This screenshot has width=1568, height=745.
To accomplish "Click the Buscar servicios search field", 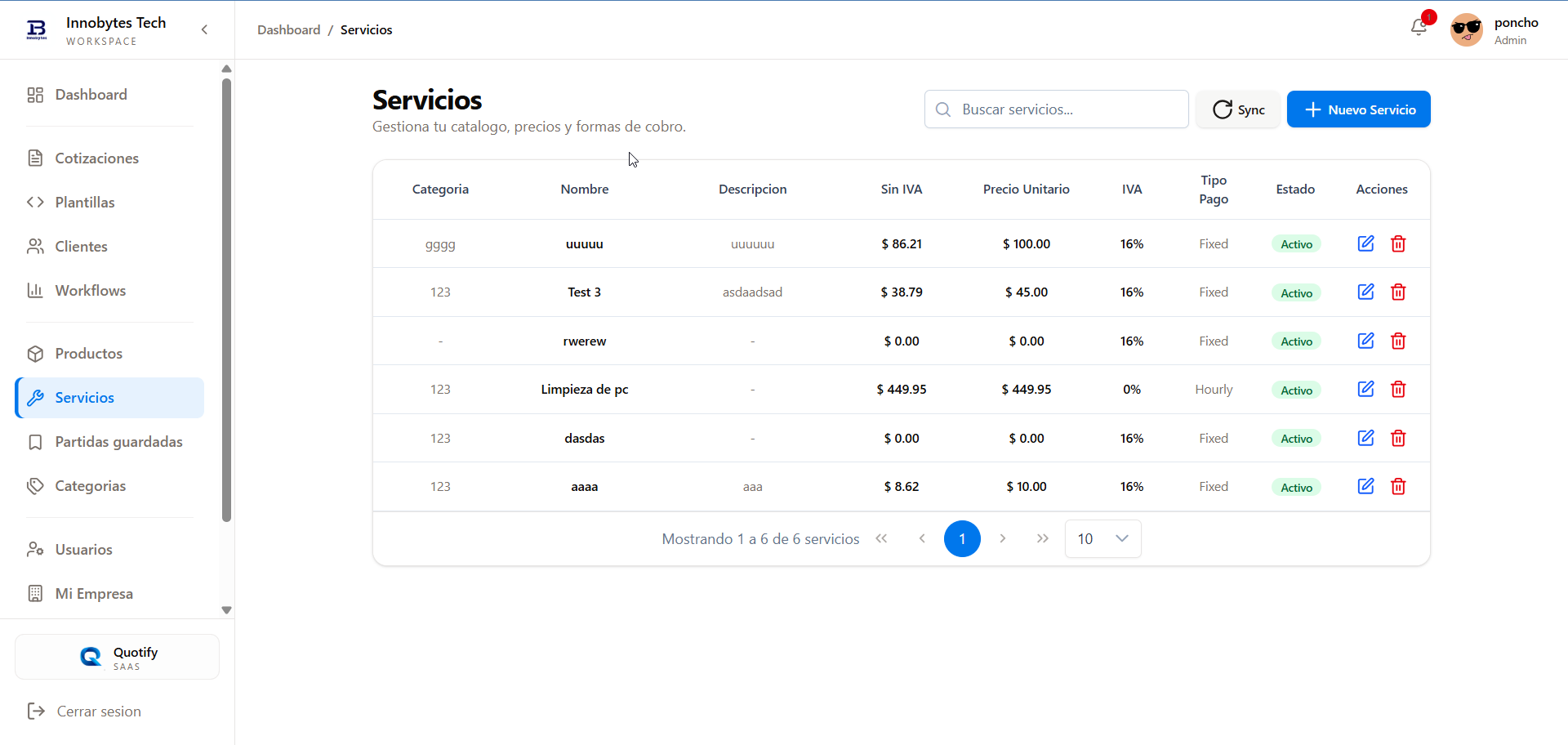I will point(1057,109).
